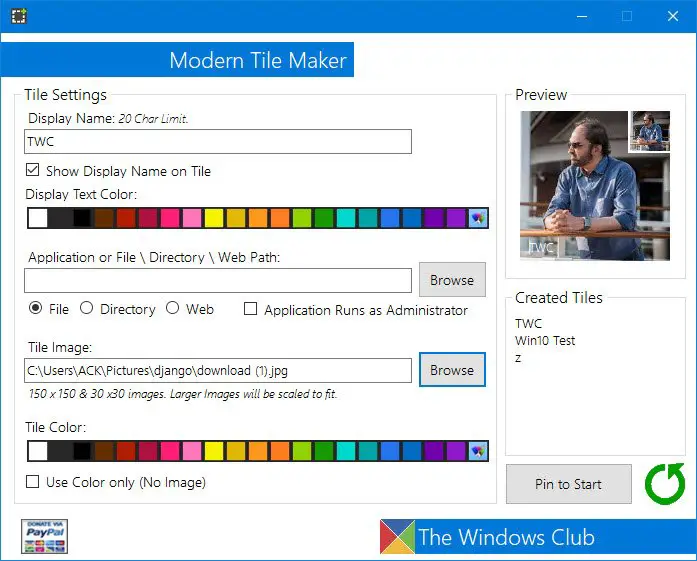
Task: Click The Windows Club logo banner
Action: 538,537
